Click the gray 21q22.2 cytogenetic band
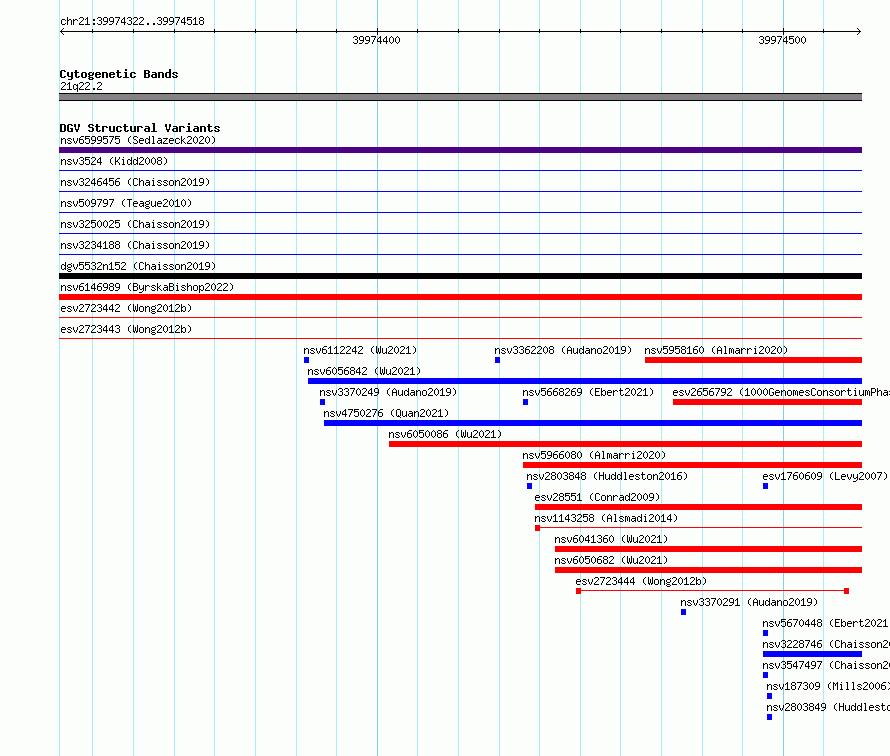Image resolution: width=890 pixels, height=756 pixels. click(x=460, y=97)
